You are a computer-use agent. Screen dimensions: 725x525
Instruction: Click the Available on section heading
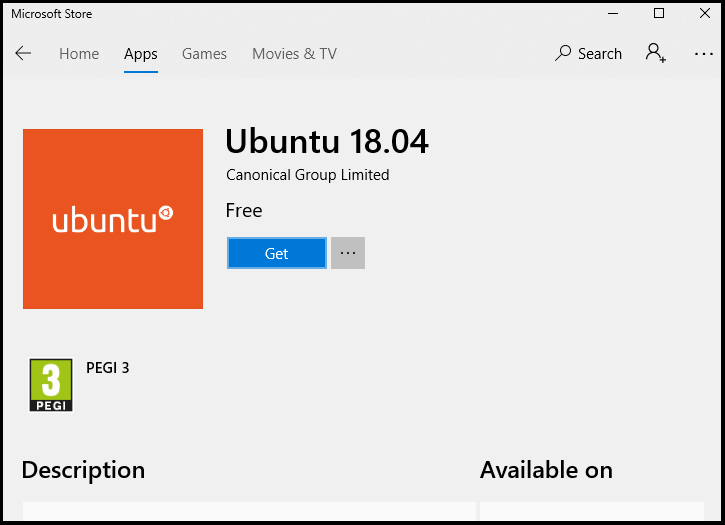[x=546, y=470]
